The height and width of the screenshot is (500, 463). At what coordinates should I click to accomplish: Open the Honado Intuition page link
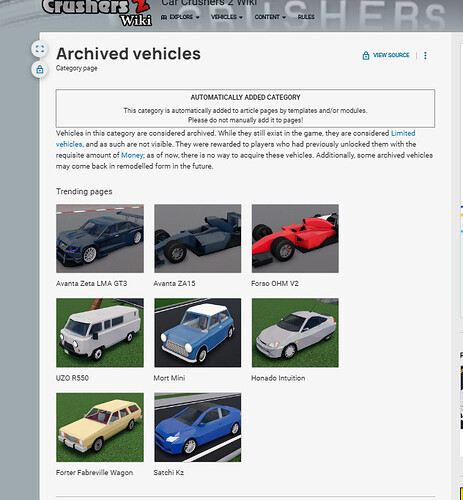point(278,378)
